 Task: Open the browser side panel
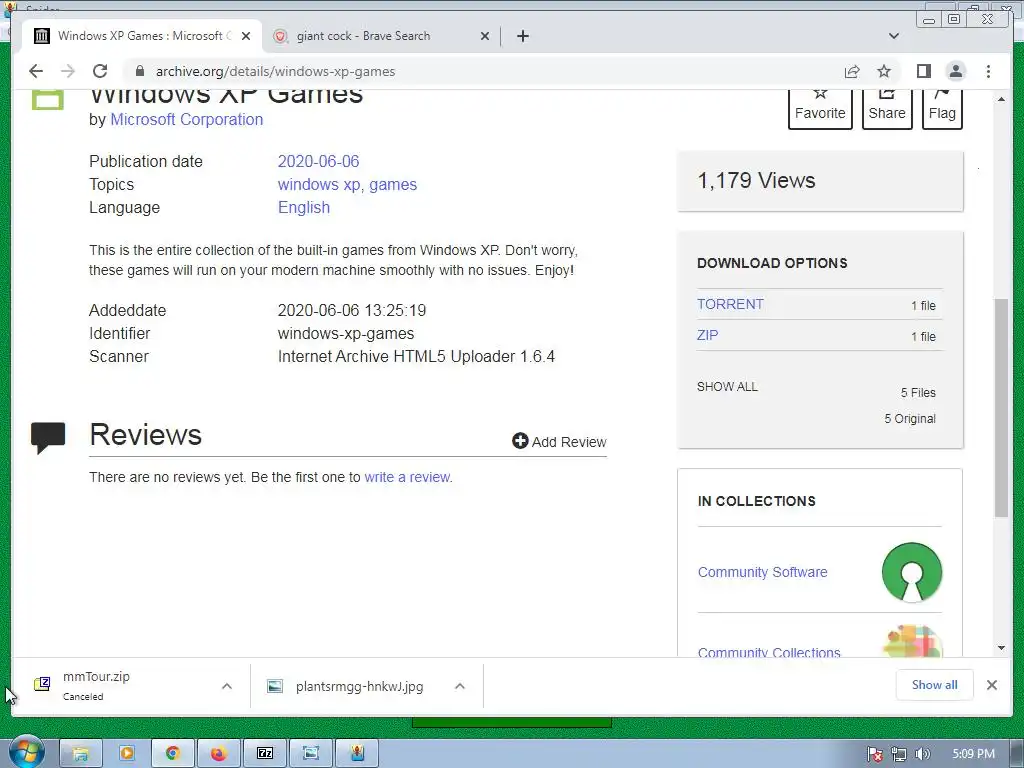click(x=923, y=71)
